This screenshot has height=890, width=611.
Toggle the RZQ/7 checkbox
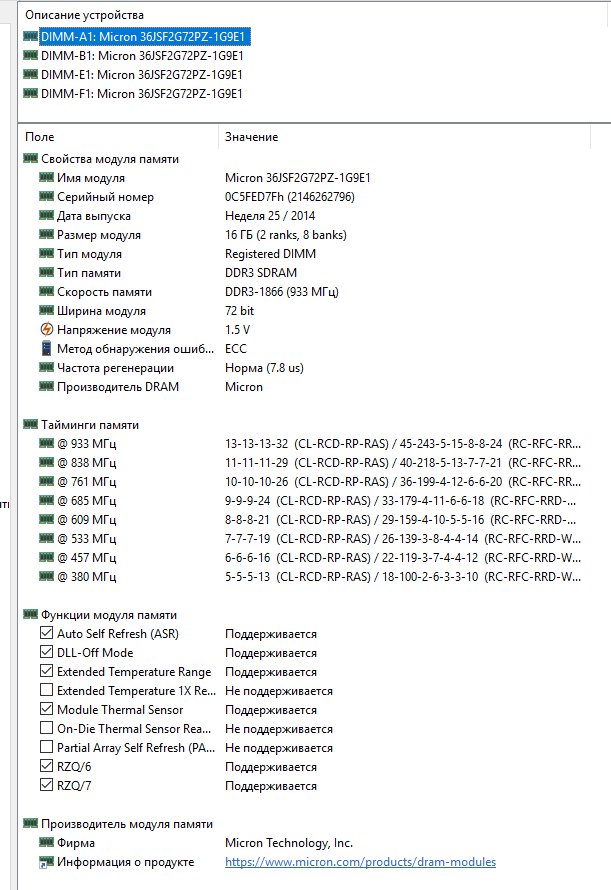(x=47, y=785)
